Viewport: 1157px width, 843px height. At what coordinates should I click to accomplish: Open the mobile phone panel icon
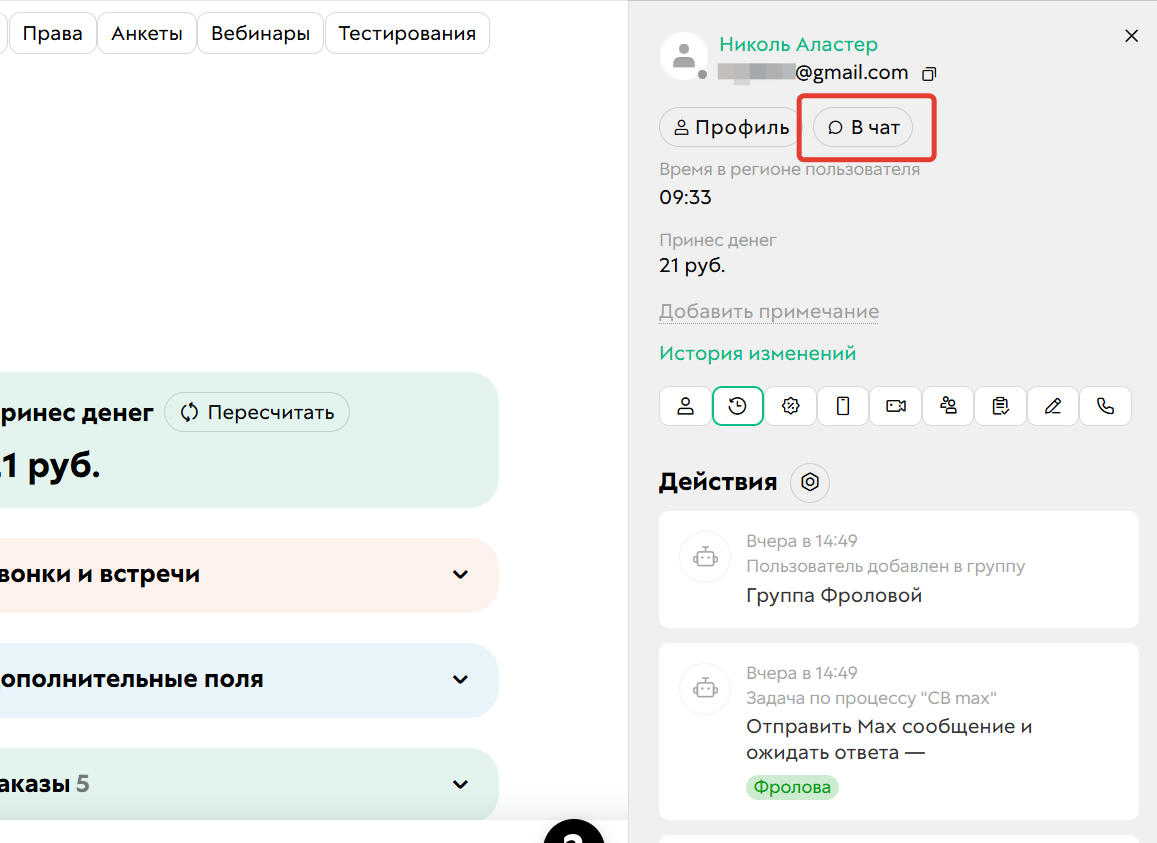pos(843,406)
